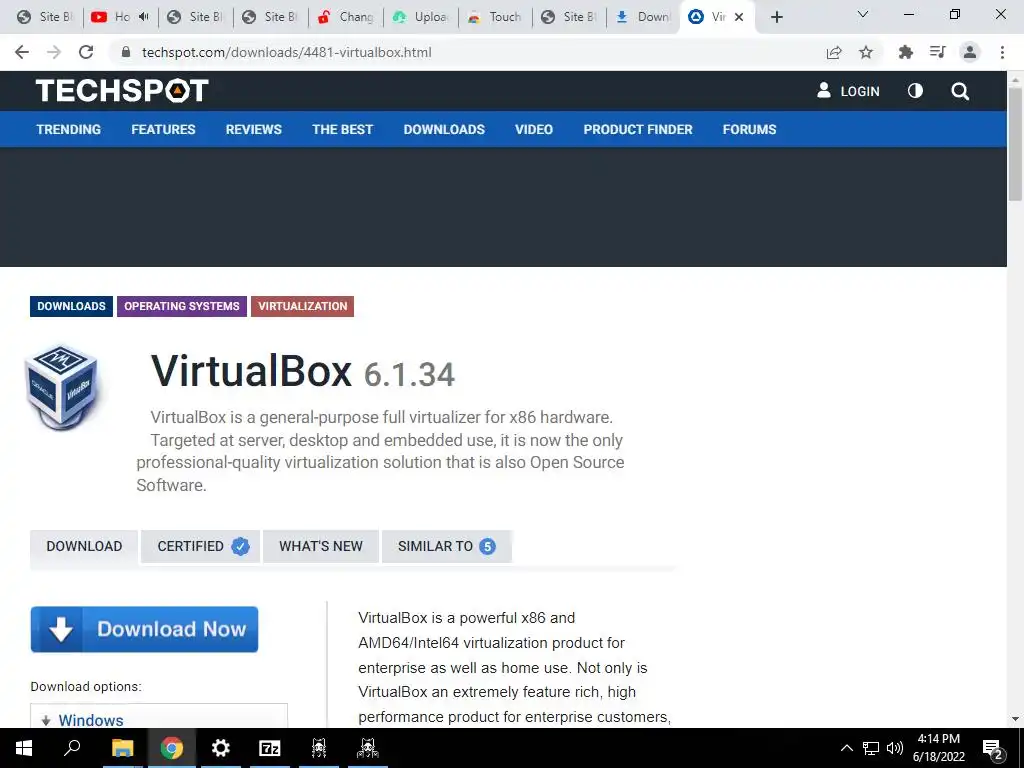This screenshot has width=1024, height=768.
Task: Click the scrollbar down arrow
Action: pos(1015,719)
